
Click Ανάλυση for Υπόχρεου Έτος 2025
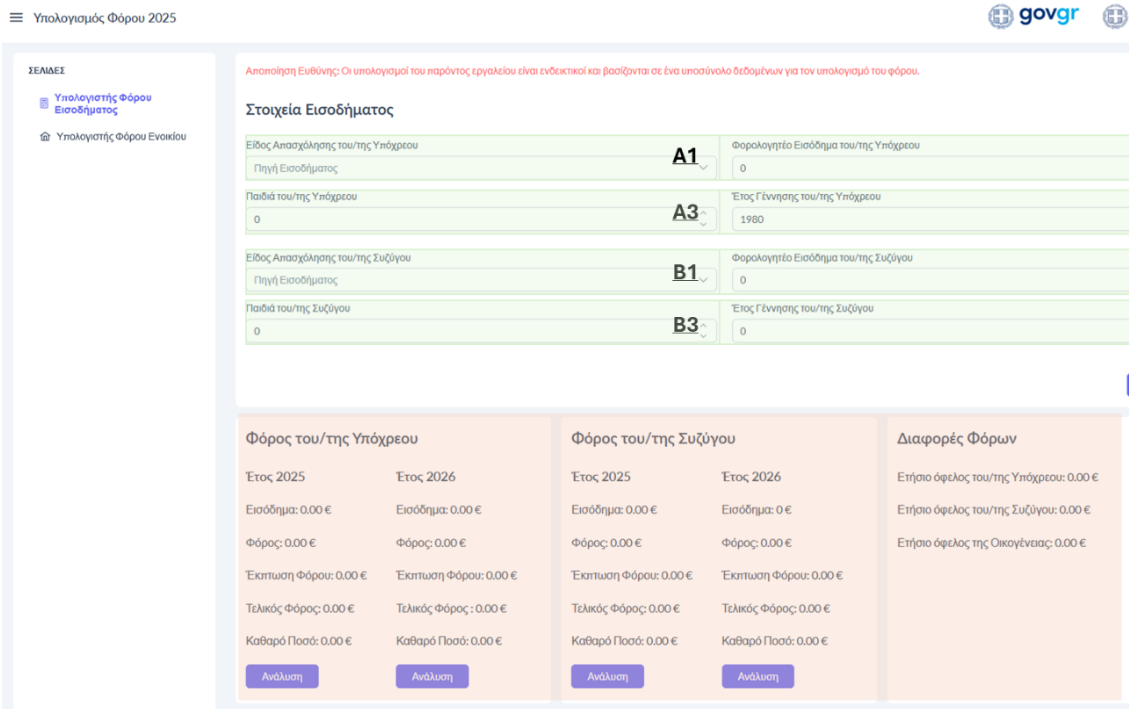click(x=282, y=676)
